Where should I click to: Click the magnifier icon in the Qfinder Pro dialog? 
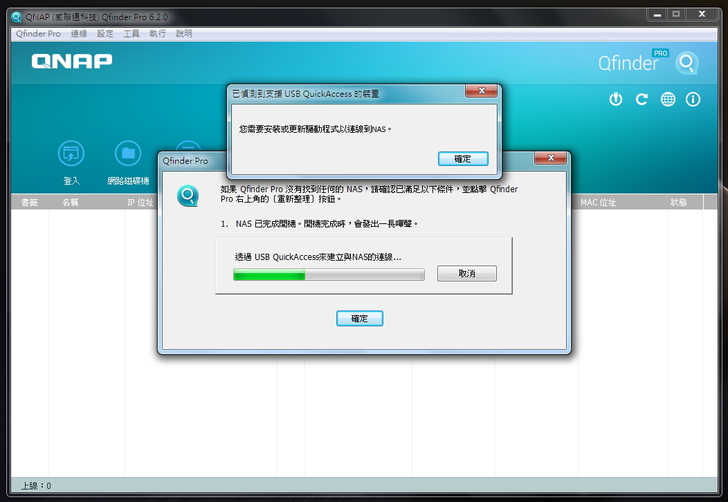[188, 196]
